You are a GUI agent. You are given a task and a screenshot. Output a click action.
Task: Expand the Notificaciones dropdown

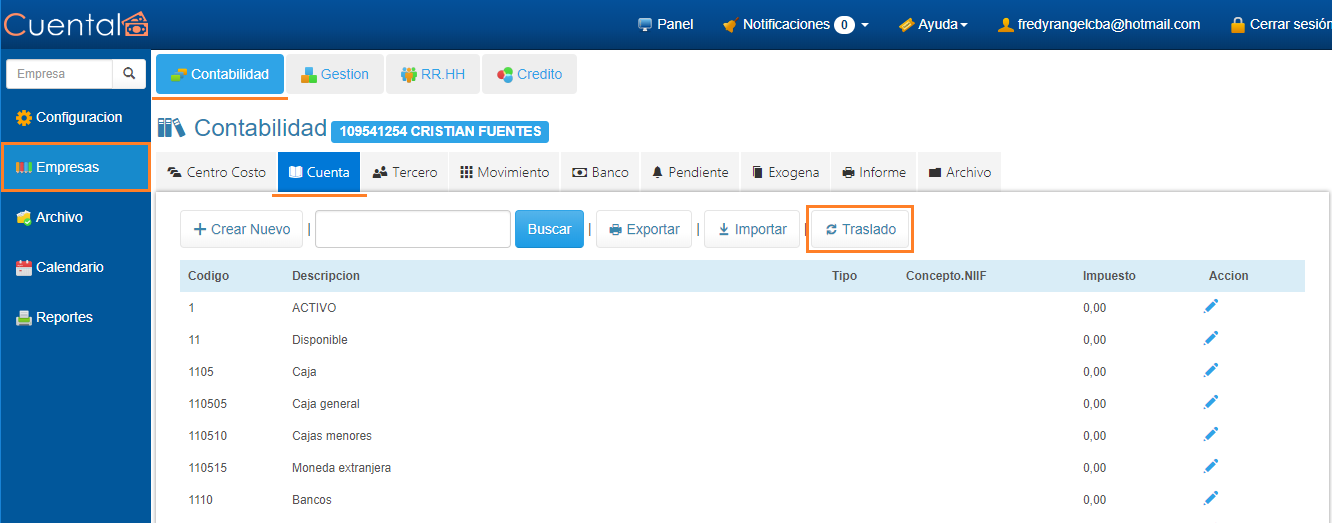tap(795, 24)
